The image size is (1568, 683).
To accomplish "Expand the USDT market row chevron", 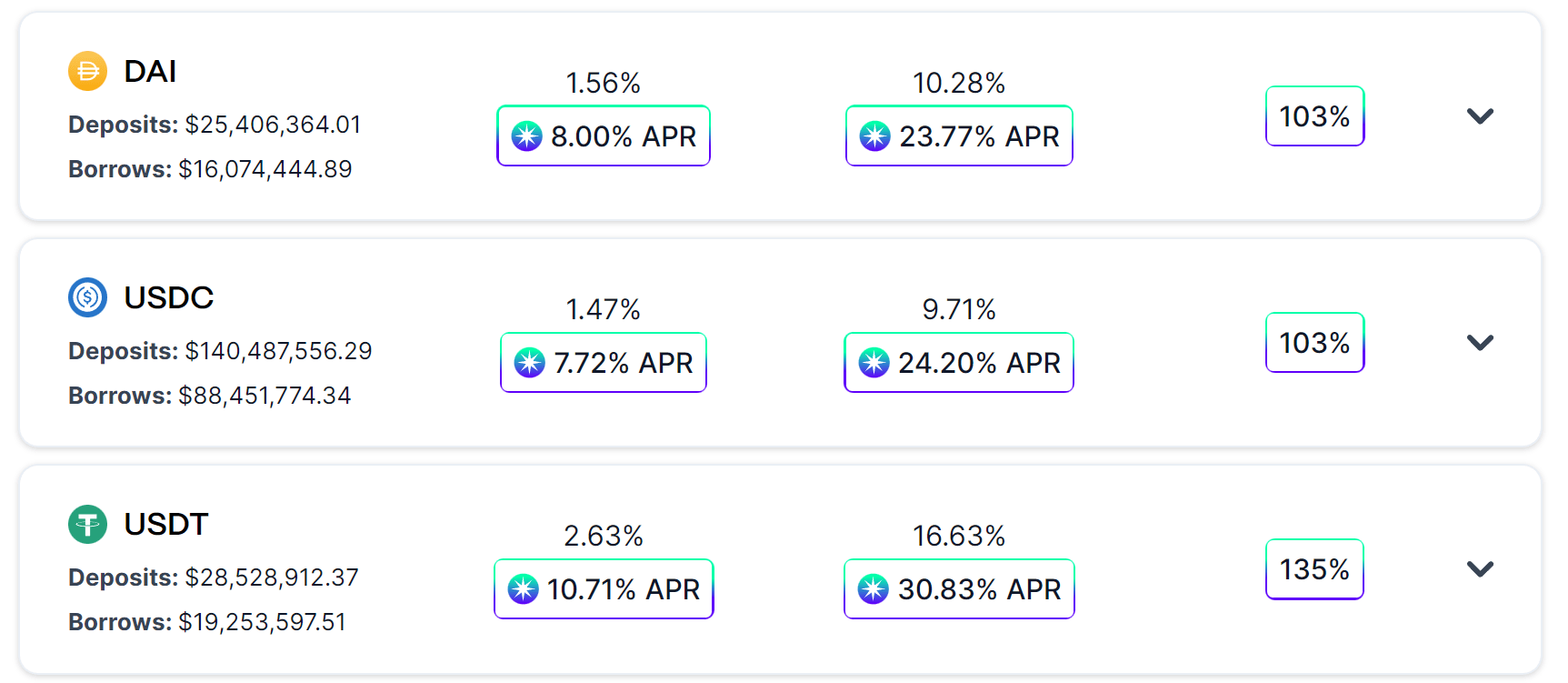I will tap(1480, 569).
